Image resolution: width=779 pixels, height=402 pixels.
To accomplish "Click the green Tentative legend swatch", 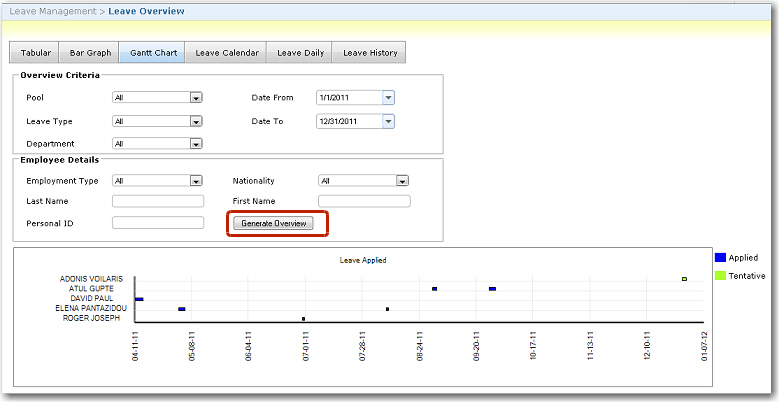I will (720, 275).
